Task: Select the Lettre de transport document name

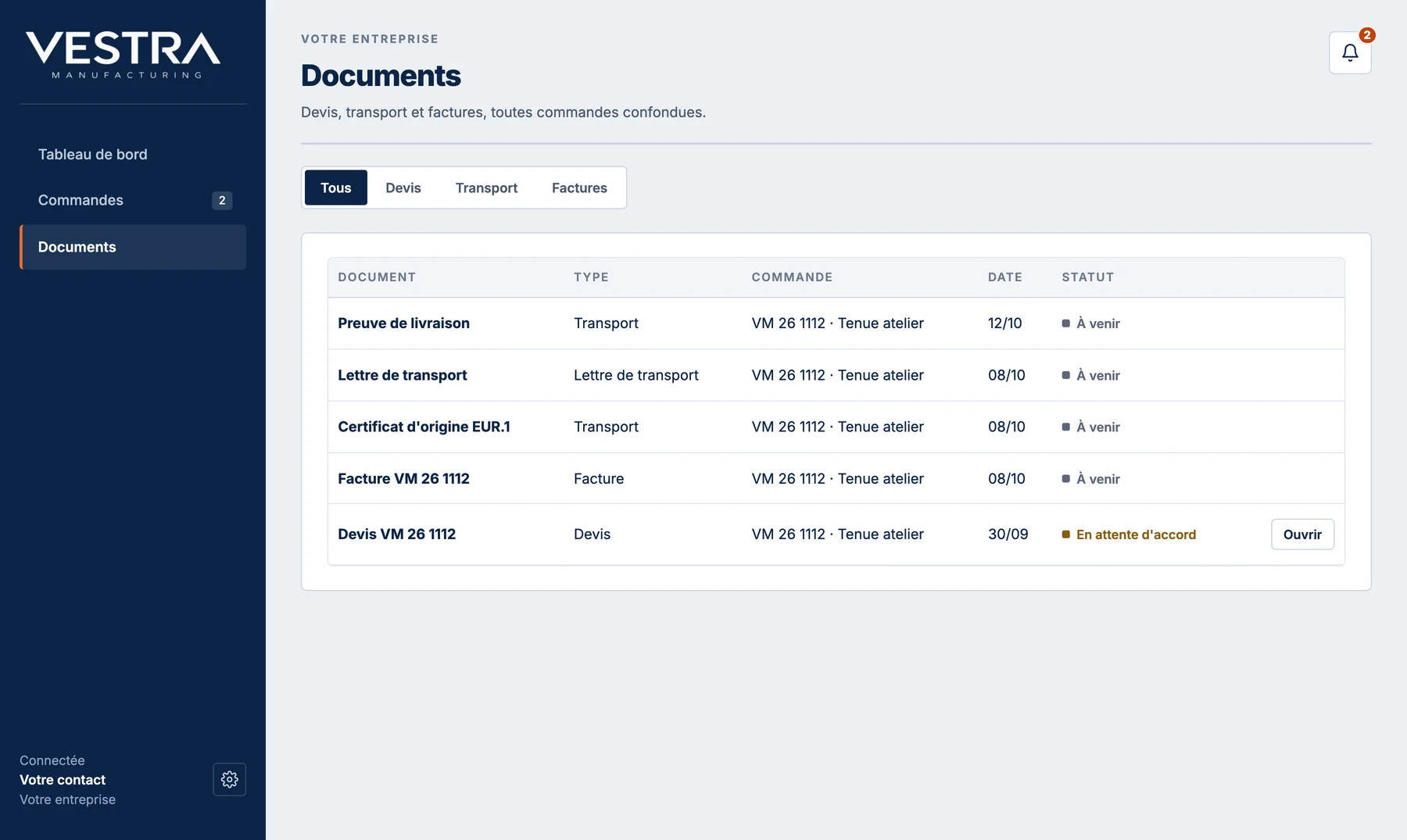Action: tap(402, 375)
